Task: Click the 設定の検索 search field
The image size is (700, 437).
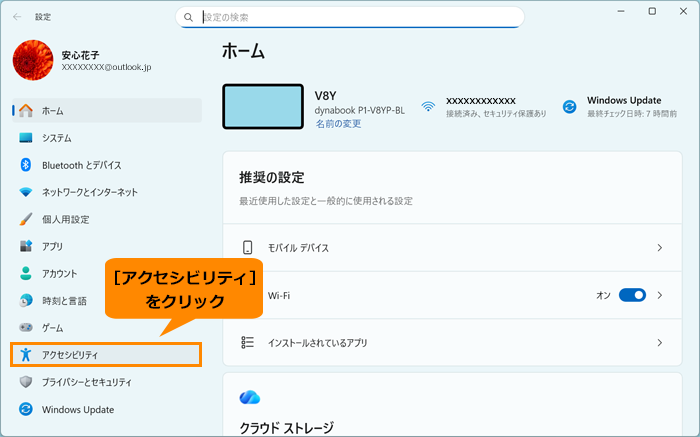Action: click(x=350, y=17)
